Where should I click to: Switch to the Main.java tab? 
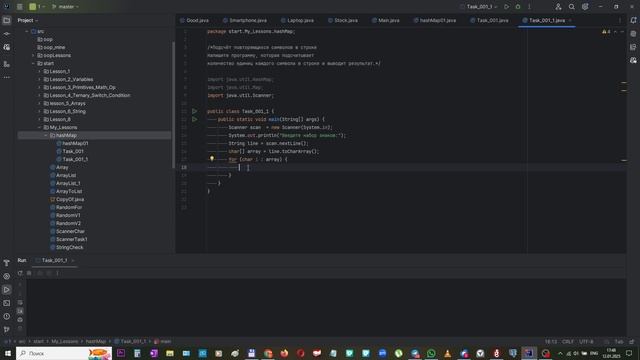point(386,20)
